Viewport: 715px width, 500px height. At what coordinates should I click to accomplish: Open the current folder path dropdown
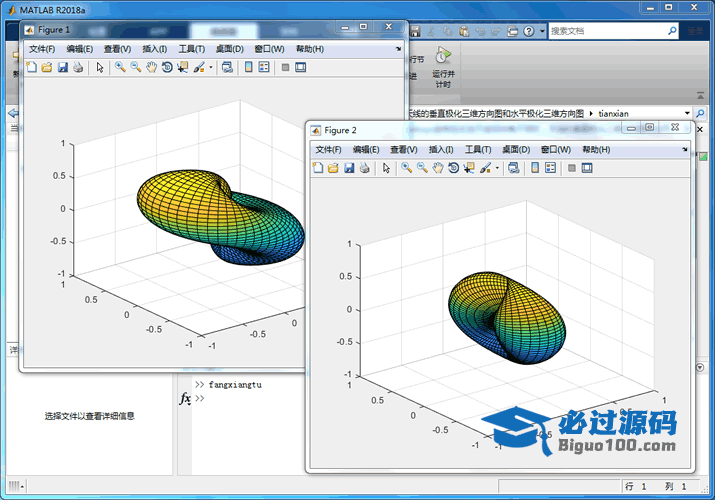pos(687,113)
